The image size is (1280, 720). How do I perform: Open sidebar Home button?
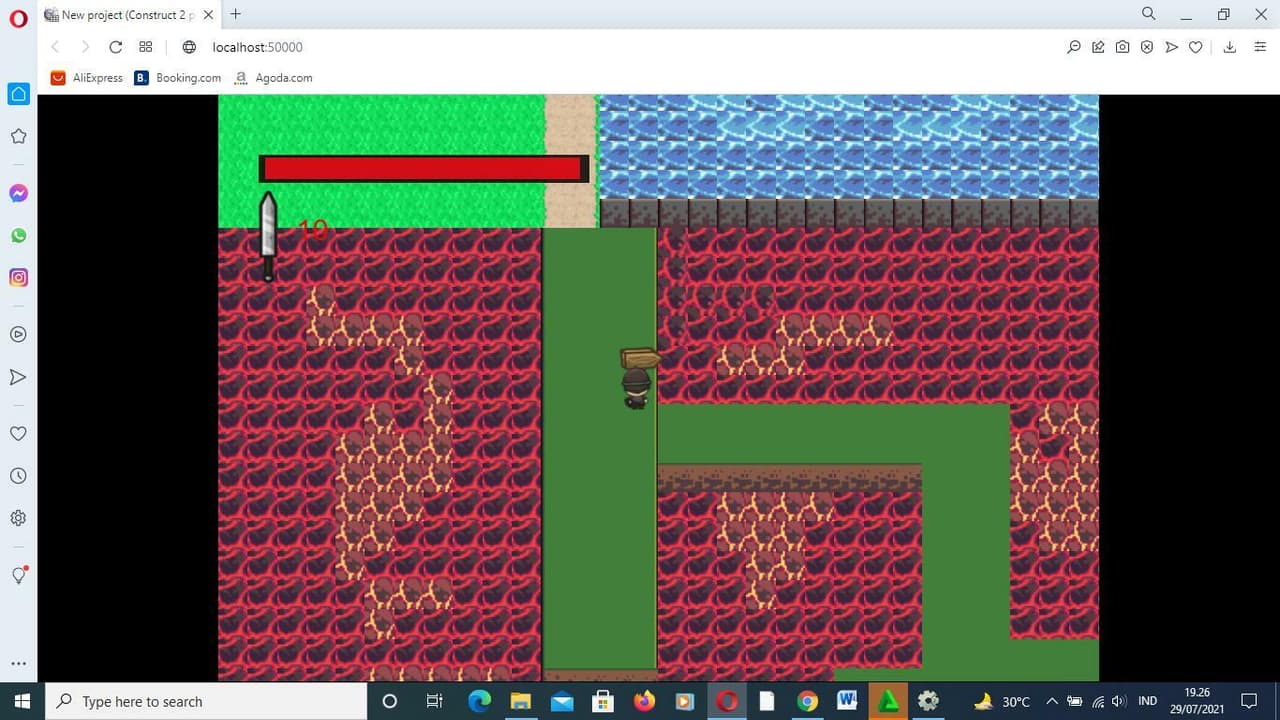(x=18, y=94)
